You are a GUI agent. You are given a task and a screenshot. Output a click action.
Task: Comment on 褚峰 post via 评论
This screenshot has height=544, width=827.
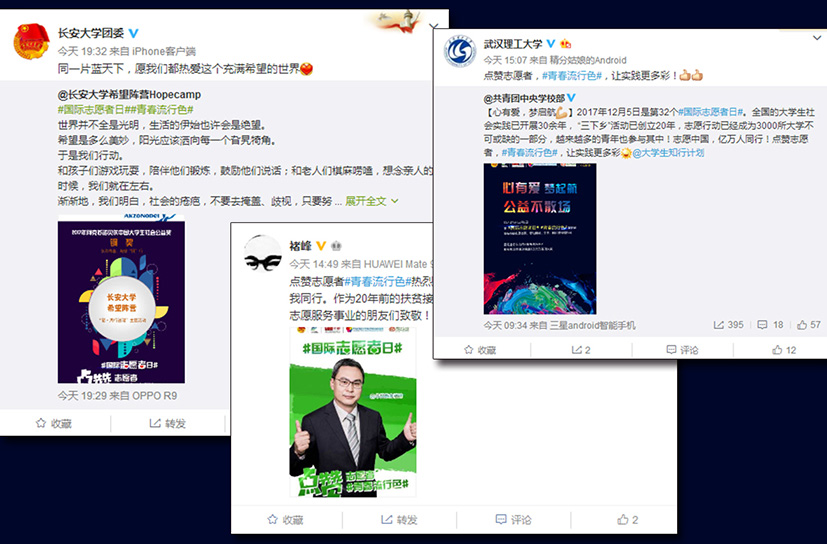pos(513,520)
